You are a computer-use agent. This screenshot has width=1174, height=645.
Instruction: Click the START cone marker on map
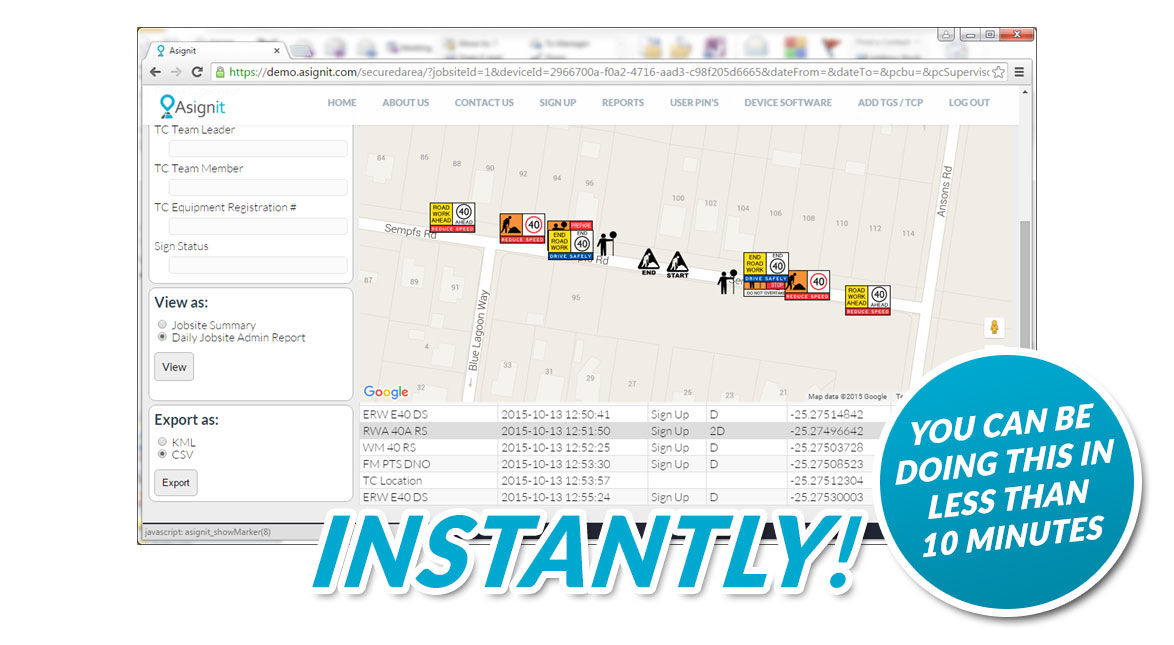click(677, 264)
